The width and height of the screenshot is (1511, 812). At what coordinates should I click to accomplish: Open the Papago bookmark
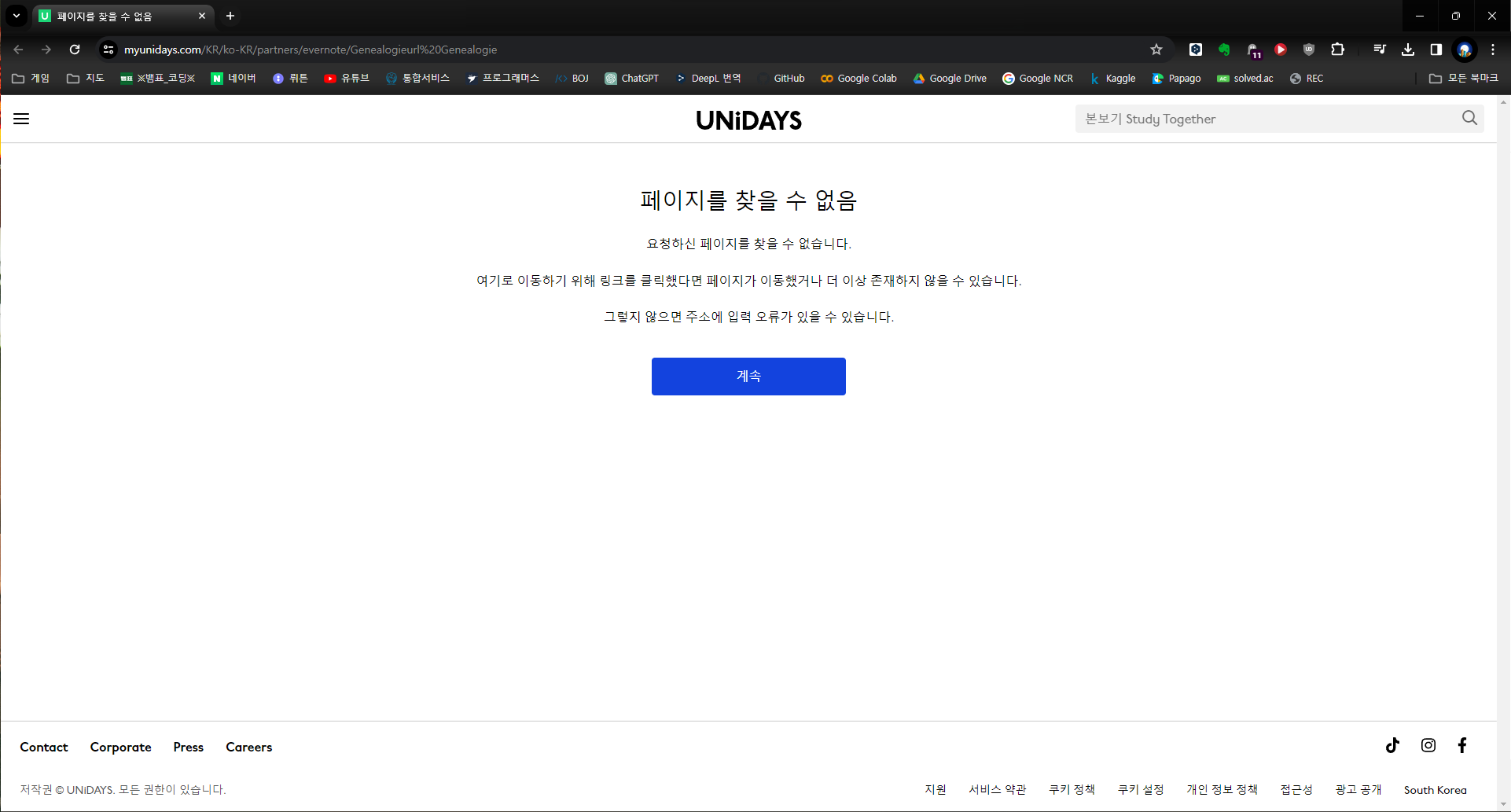[1176, 79]
